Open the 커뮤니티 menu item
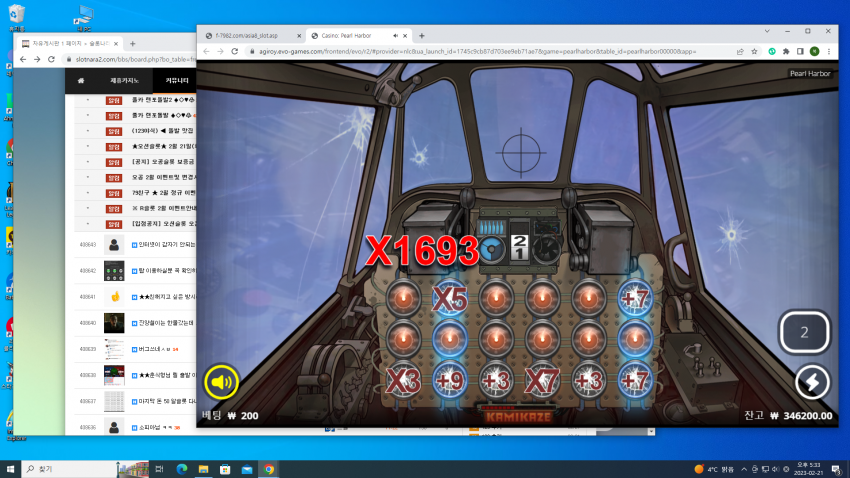This screenshot has width=850, height=478. coord(177,81)
